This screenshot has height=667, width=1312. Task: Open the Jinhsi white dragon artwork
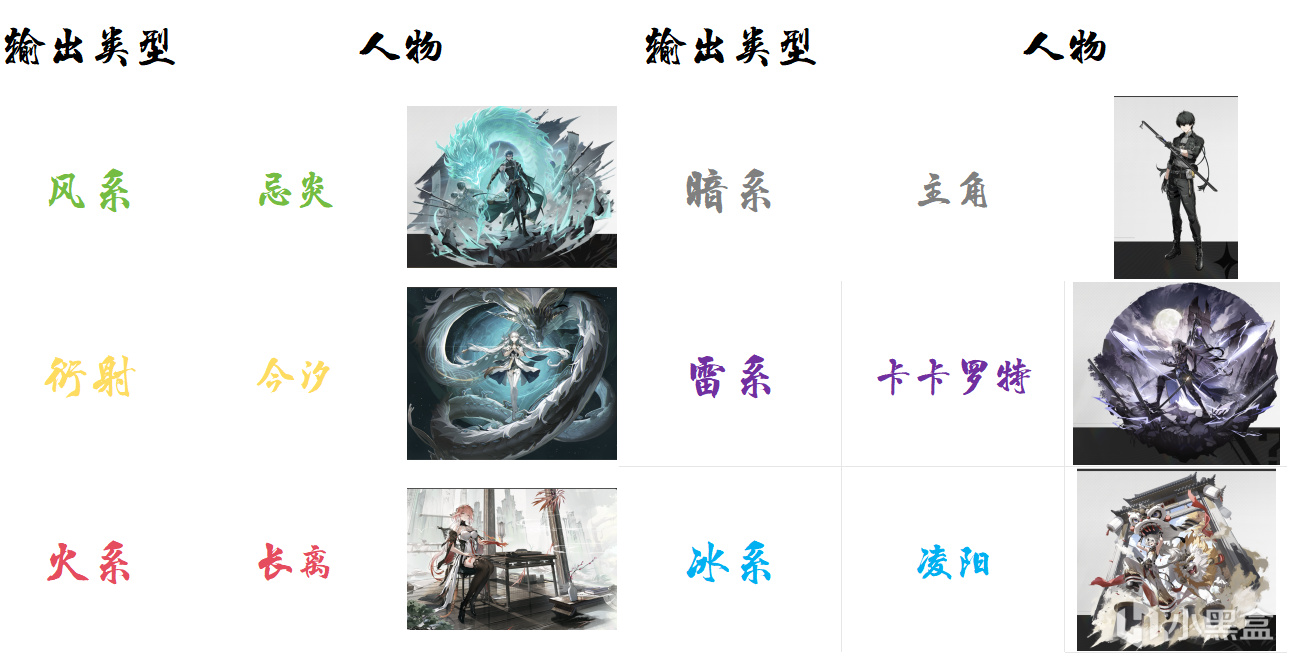click(511, 373)
